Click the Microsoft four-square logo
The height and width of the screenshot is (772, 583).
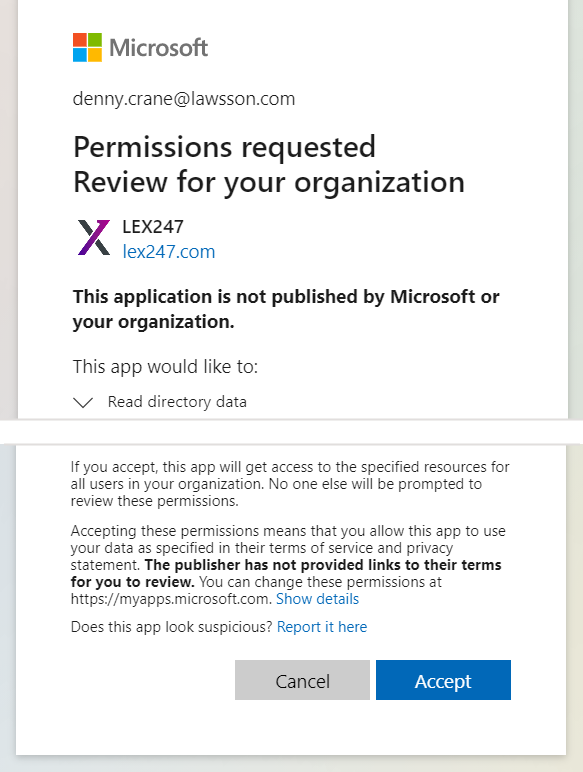pos(87,47)
